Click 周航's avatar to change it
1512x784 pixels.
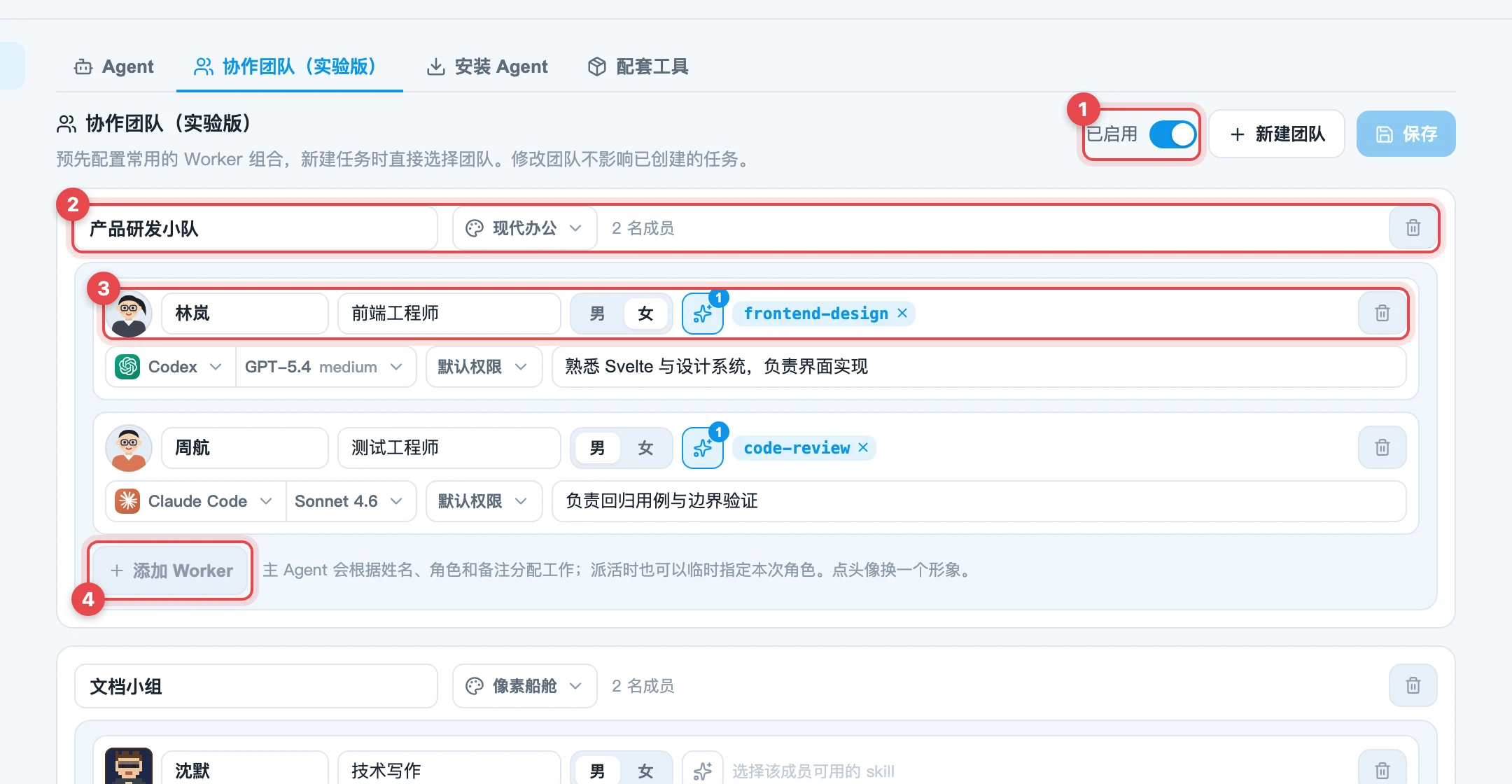[x=129, y=448]
